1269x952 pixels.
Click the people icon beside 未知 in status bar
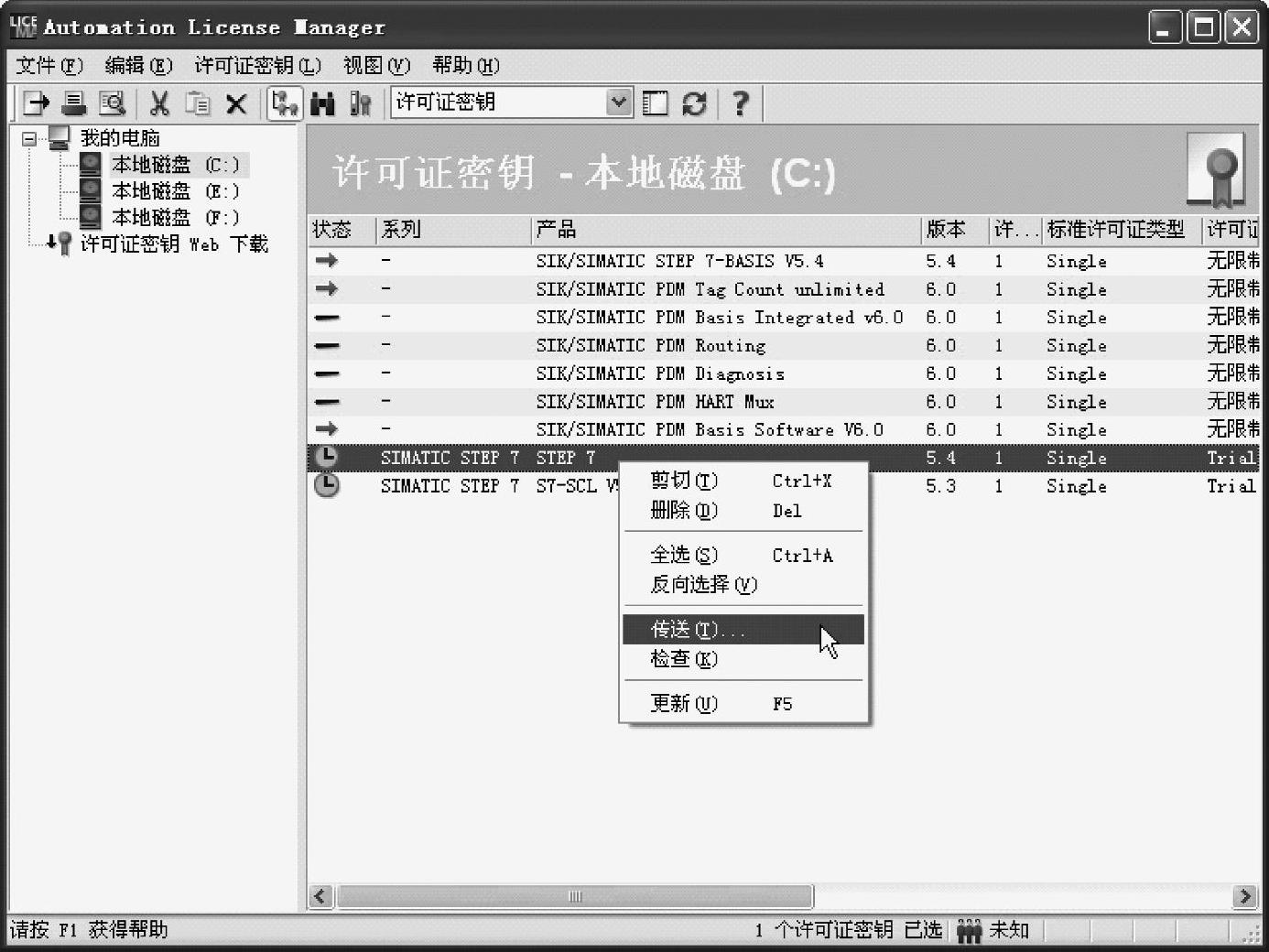[x=969, y=931]
